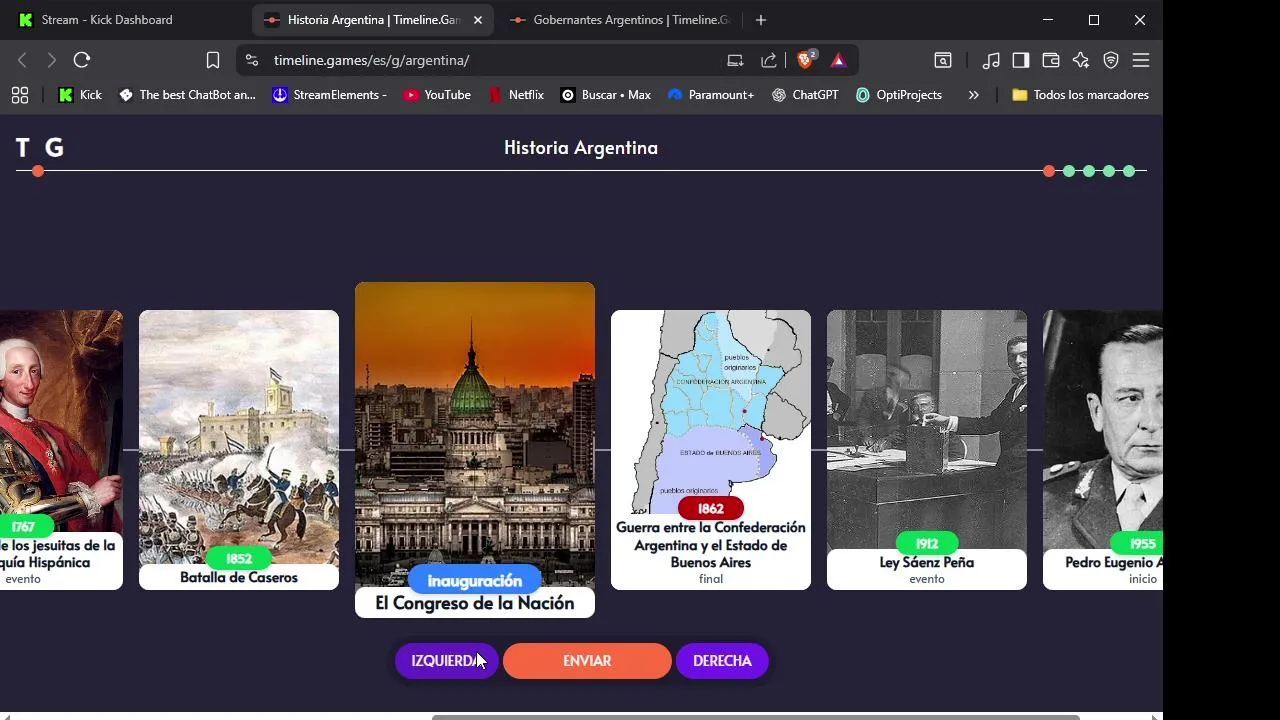Screen dimensions: 1280x720
Task: Go back with the browser back arrow
Action: 22,60
